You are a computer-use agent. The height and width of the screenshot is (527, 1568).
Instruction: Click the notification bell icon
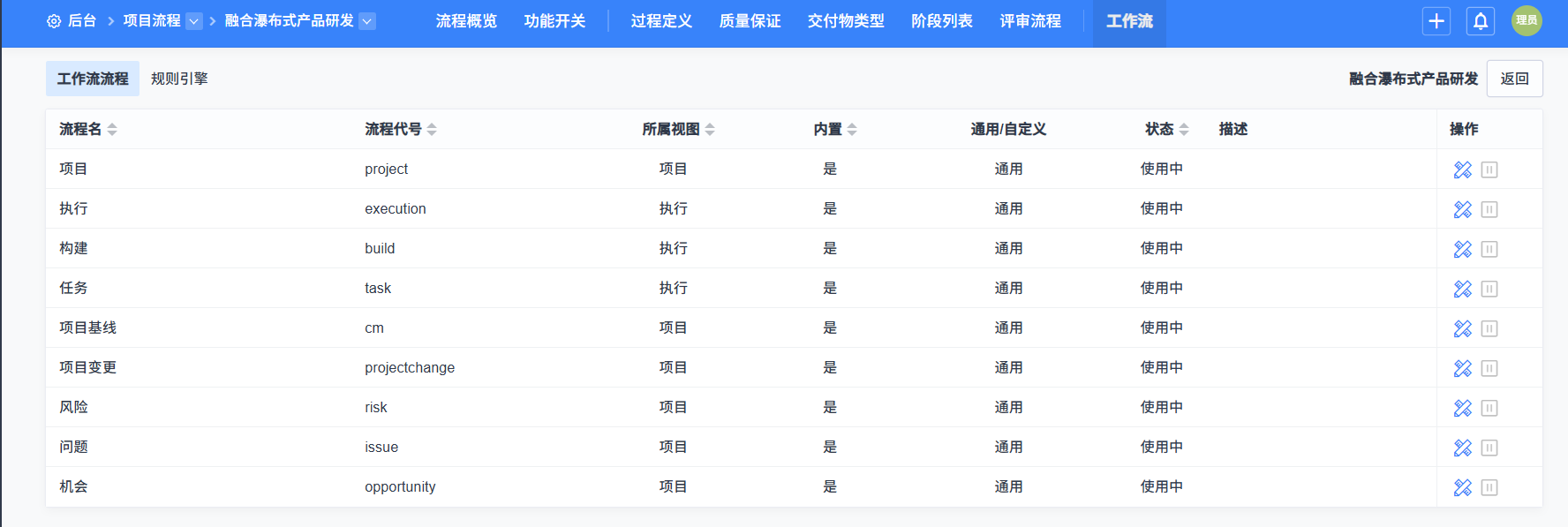tap(1481, 21)
